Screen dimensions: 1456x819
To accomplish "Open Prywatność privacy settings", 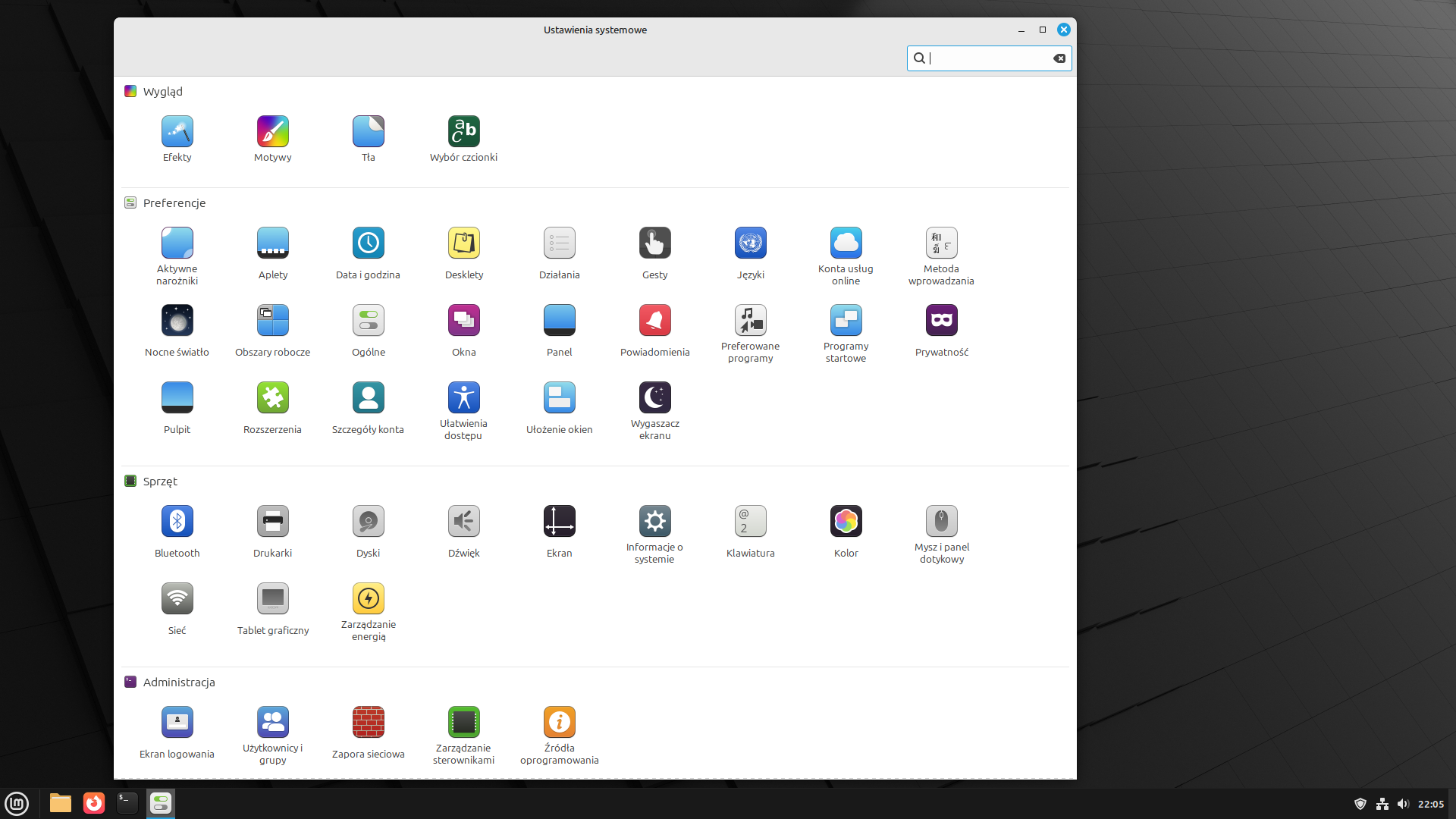I will click(941, 321).
